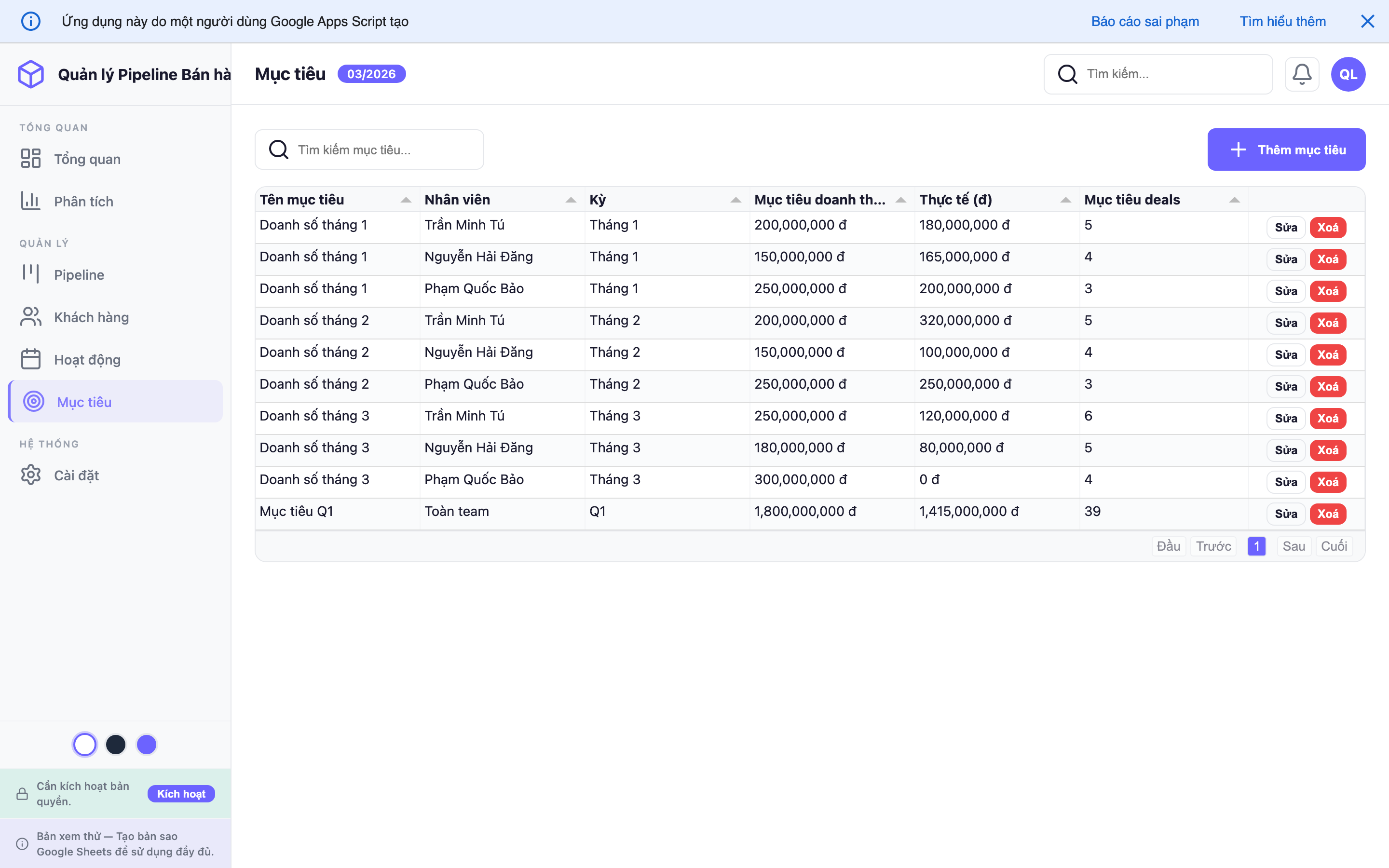Open the QL profile avatar
The width and height of the screenshot is (1389, 868).
pyautogui.click(x=1348, y=73)
